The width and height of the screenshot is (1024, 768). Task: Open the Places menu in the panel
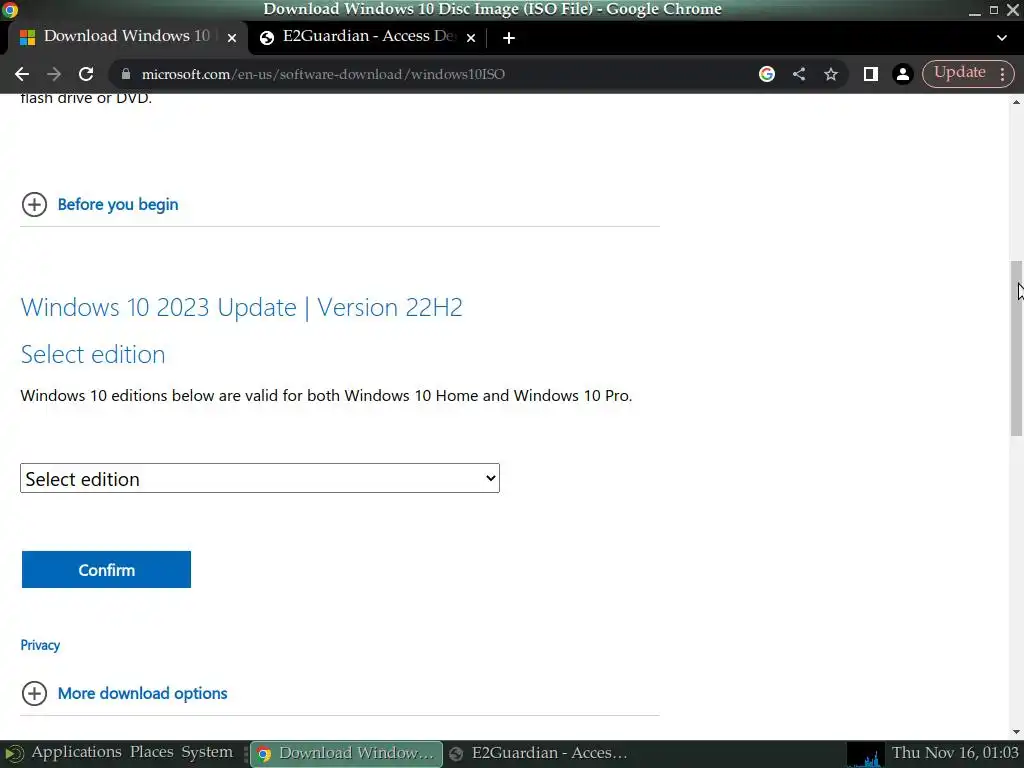click(x=152, y=752)
